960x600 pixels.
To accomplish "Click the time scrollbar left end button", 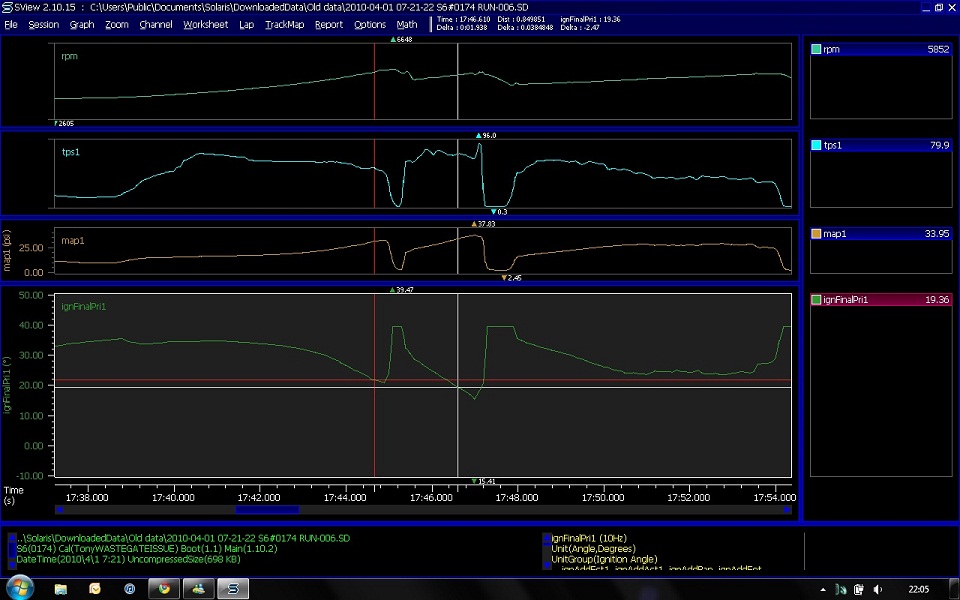I will pyautogui.click(x=59, y=510).
